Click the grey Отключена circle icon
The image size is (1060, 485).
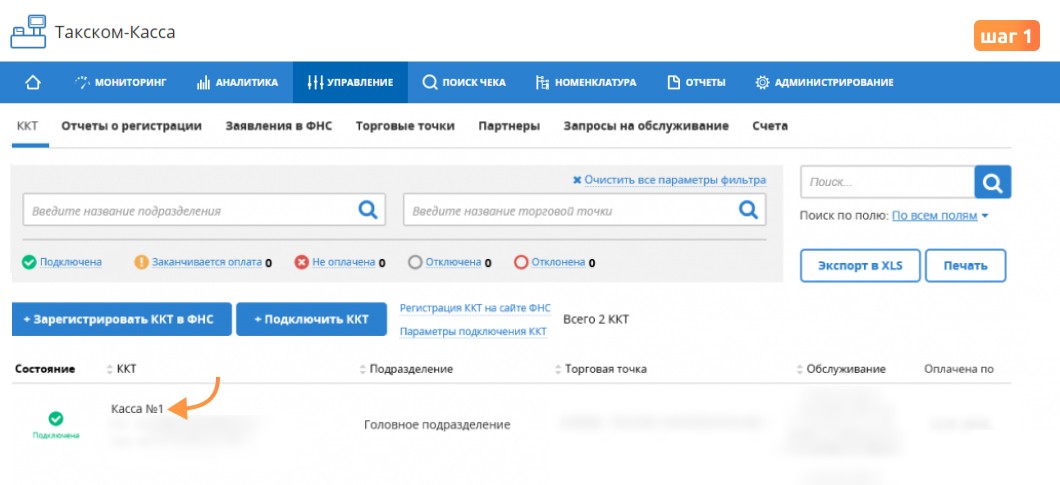coord(415,262)
